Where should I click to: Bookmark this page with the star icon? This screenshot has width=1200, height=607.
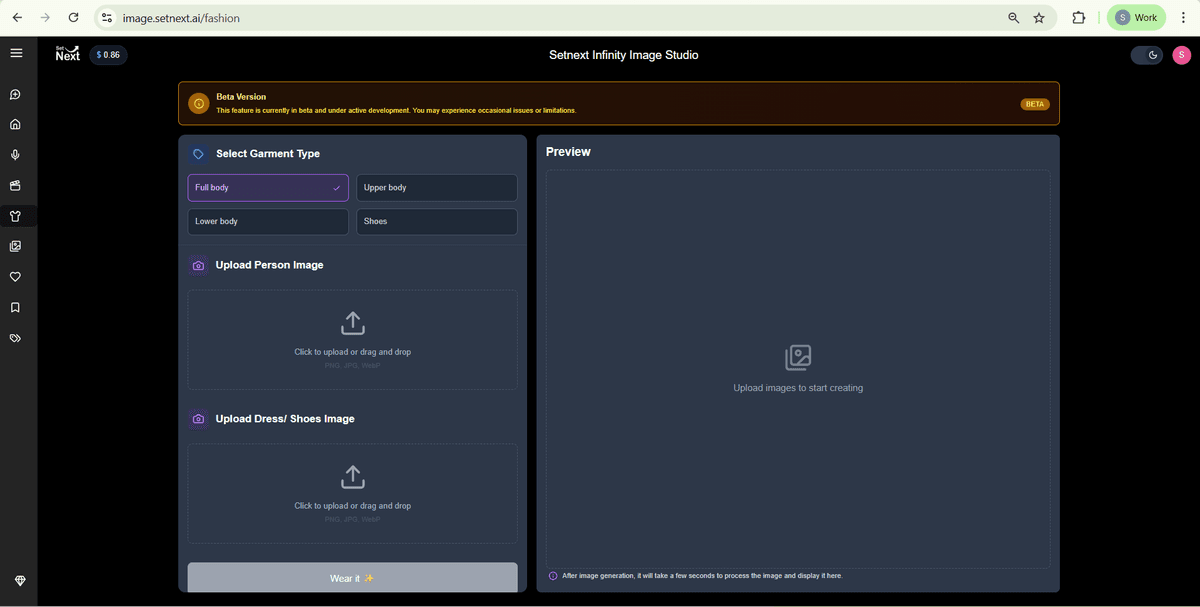click(1039, 18)
